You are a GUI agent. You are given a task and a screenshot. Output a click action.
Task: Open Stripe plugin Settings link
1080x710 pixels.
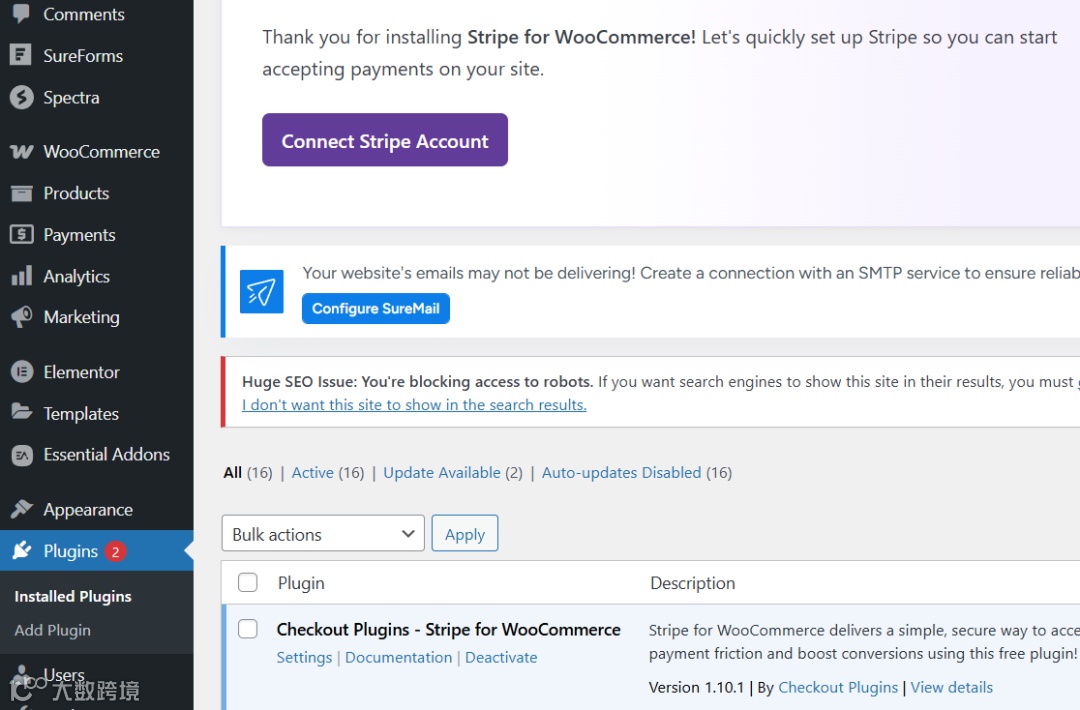[304, 658]
